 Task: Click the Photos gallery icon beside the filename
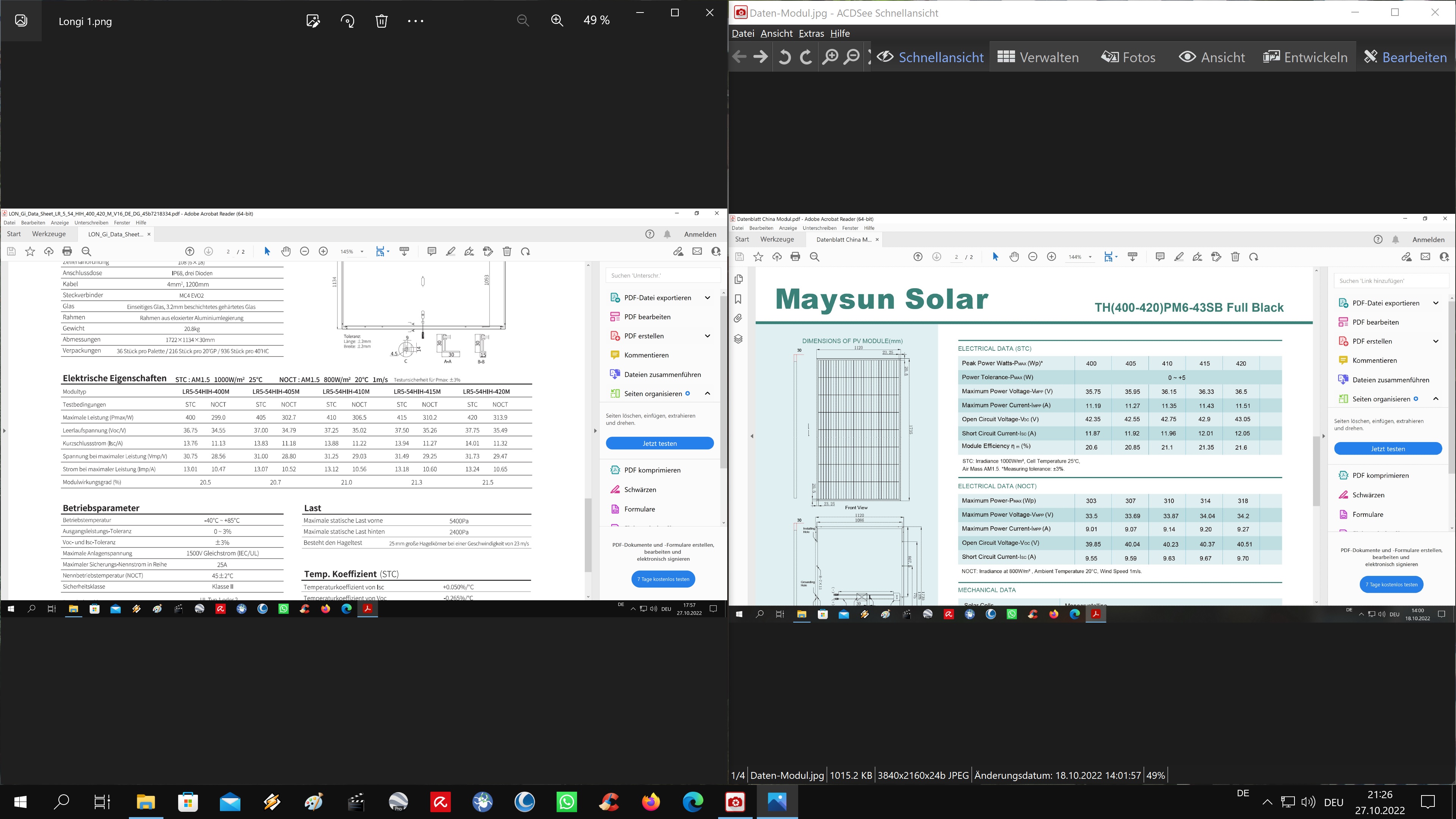coord(21,21)
